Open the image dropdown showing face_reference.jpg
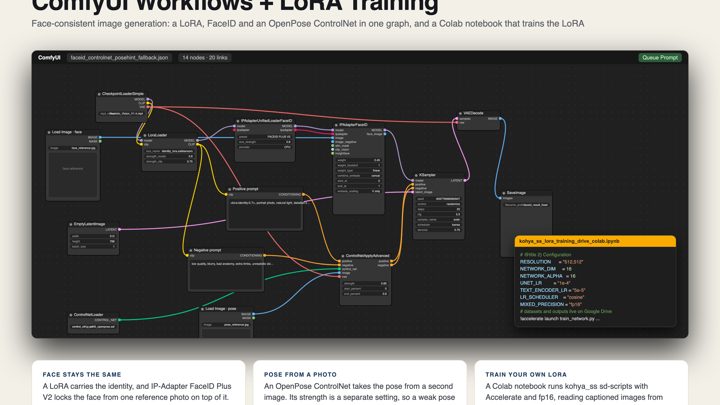720x405 pixels. 73,148
